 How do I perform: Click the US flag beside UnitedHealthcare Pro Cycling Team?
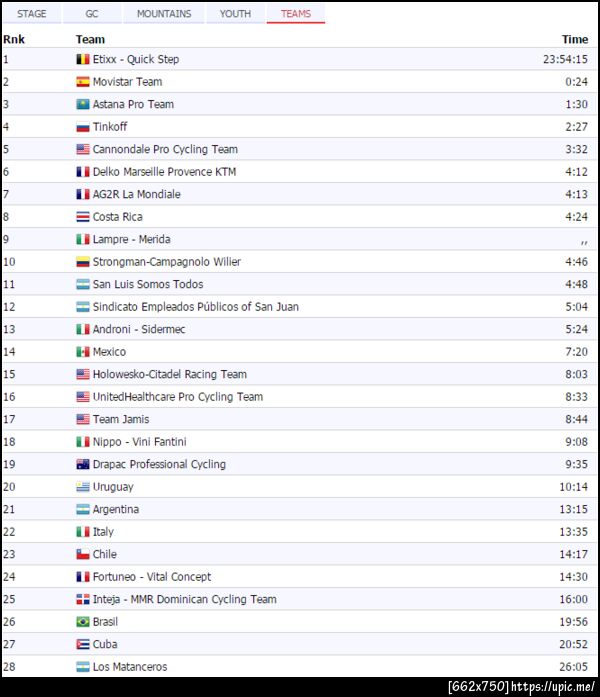83,397
